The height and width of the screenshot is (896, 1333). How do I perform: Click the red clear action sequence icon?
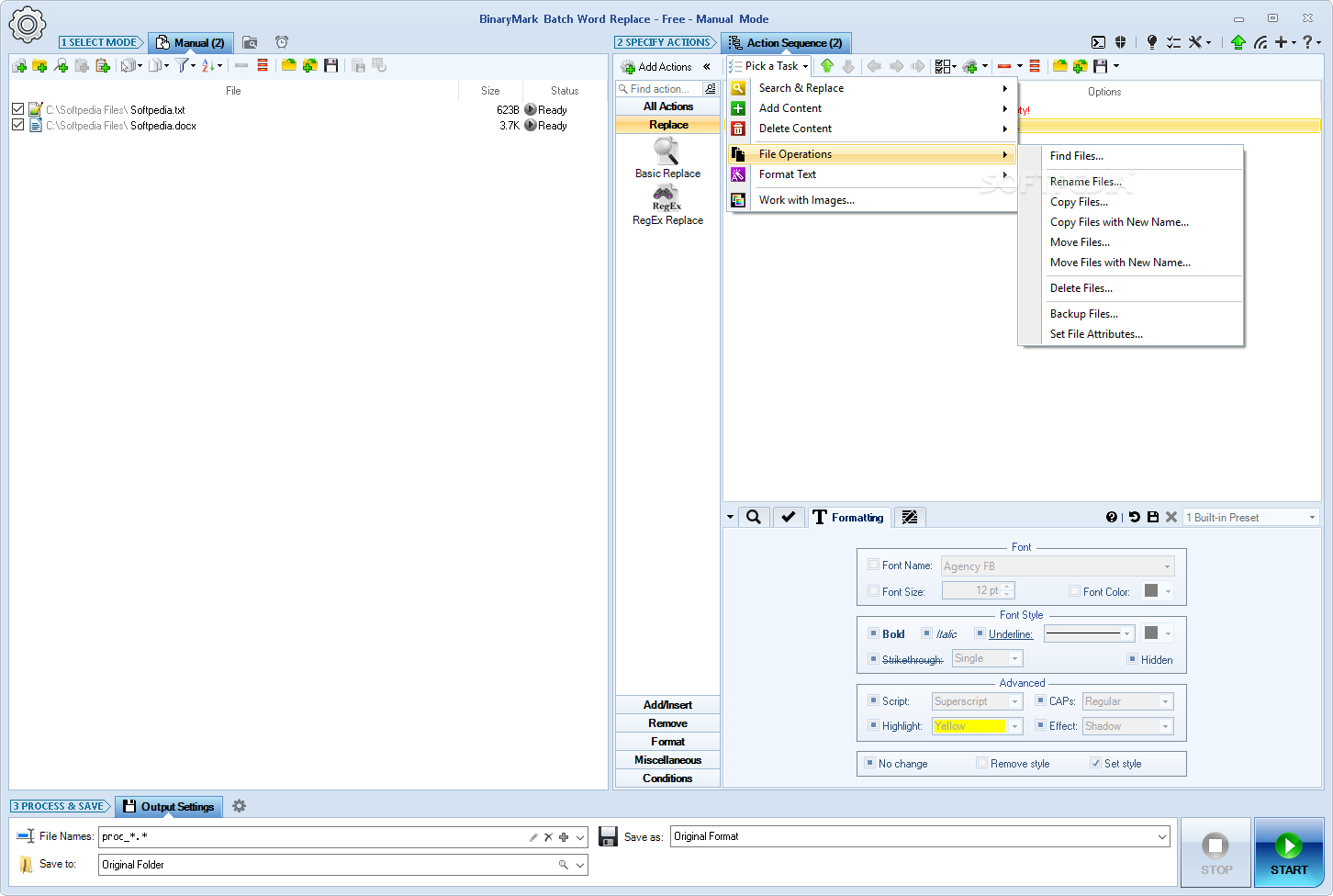pyautogui.click(x=1035, y=66)
